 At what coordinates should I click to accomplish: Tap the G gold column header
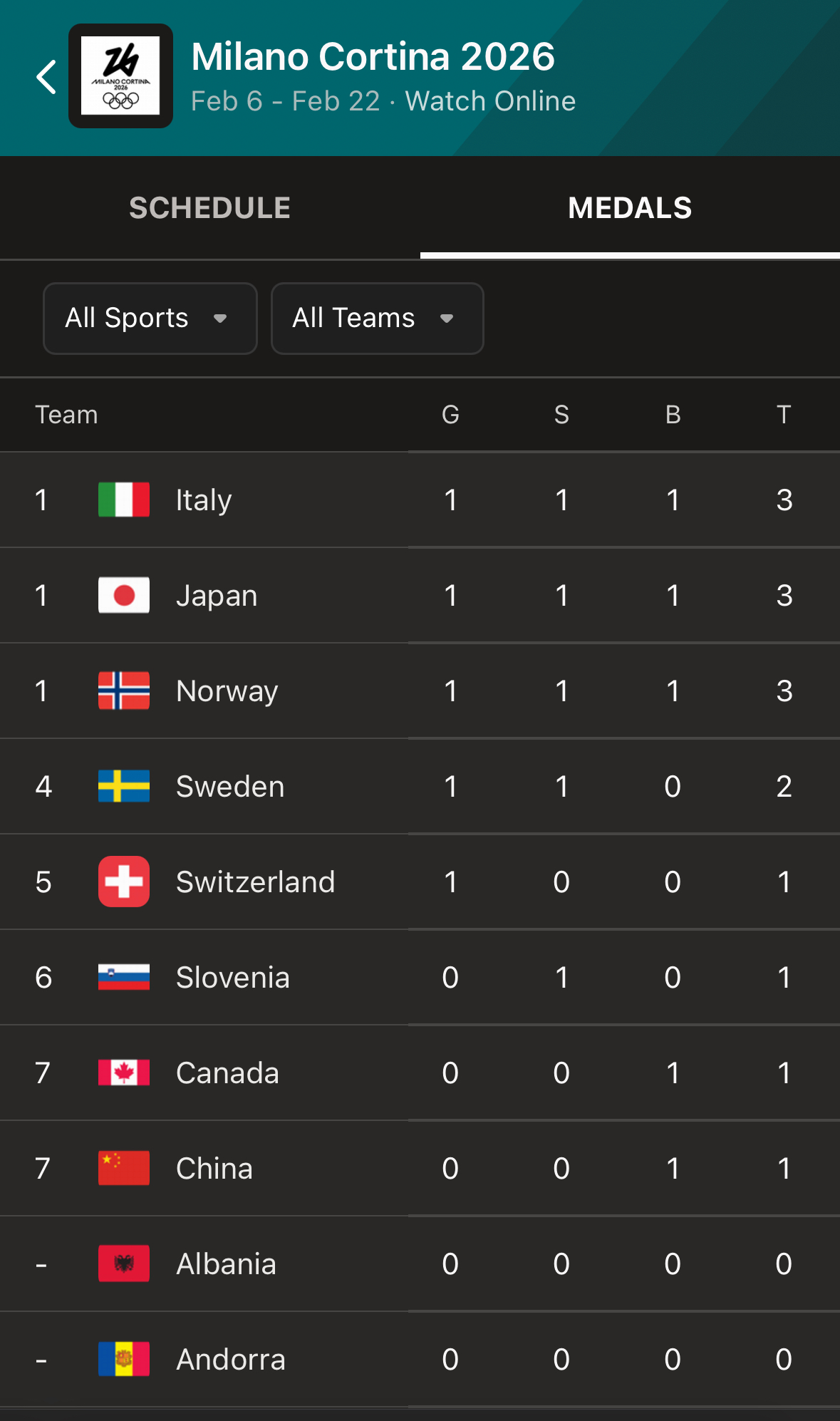pos(450,415)
